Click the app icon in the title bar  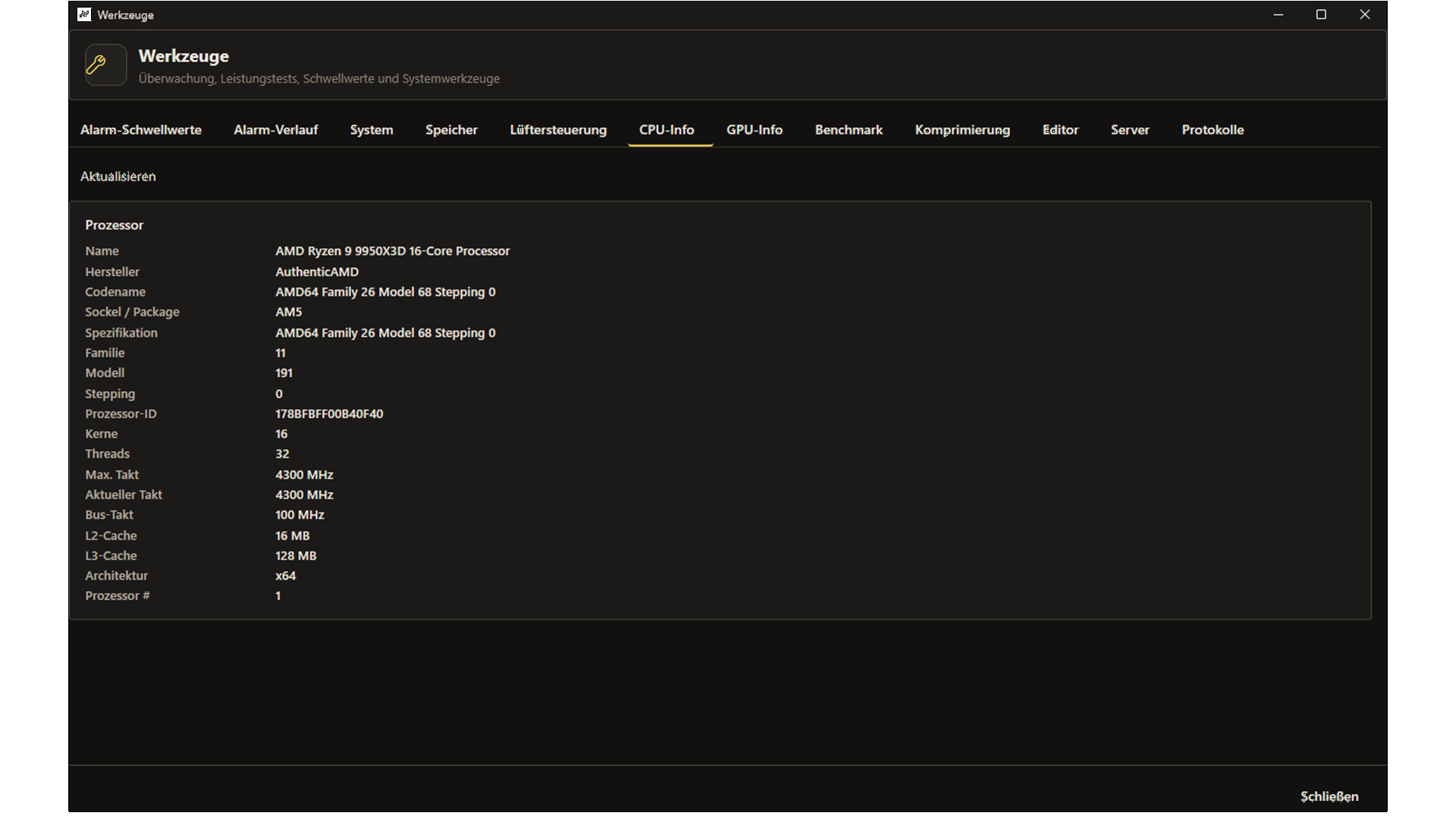point(84,14)
